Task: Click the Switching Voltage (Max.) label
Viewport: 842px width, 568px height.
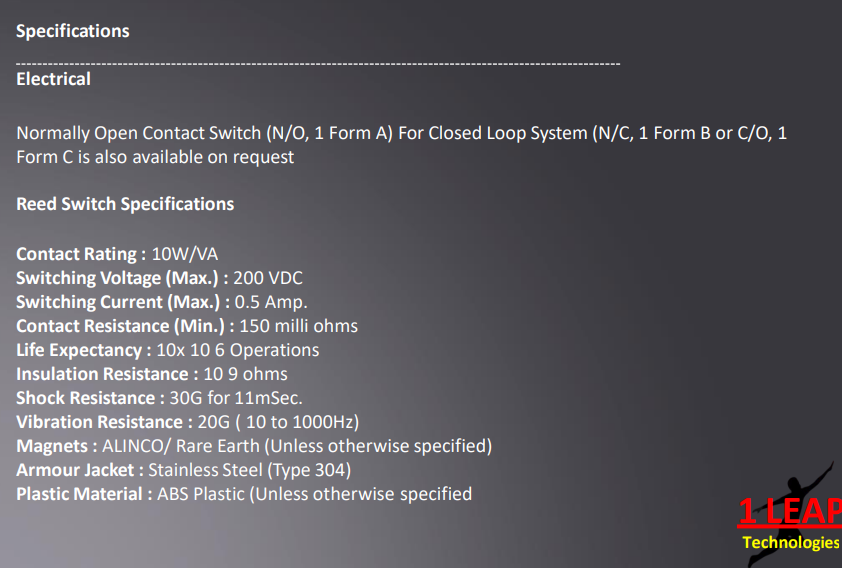Action: 118,278
